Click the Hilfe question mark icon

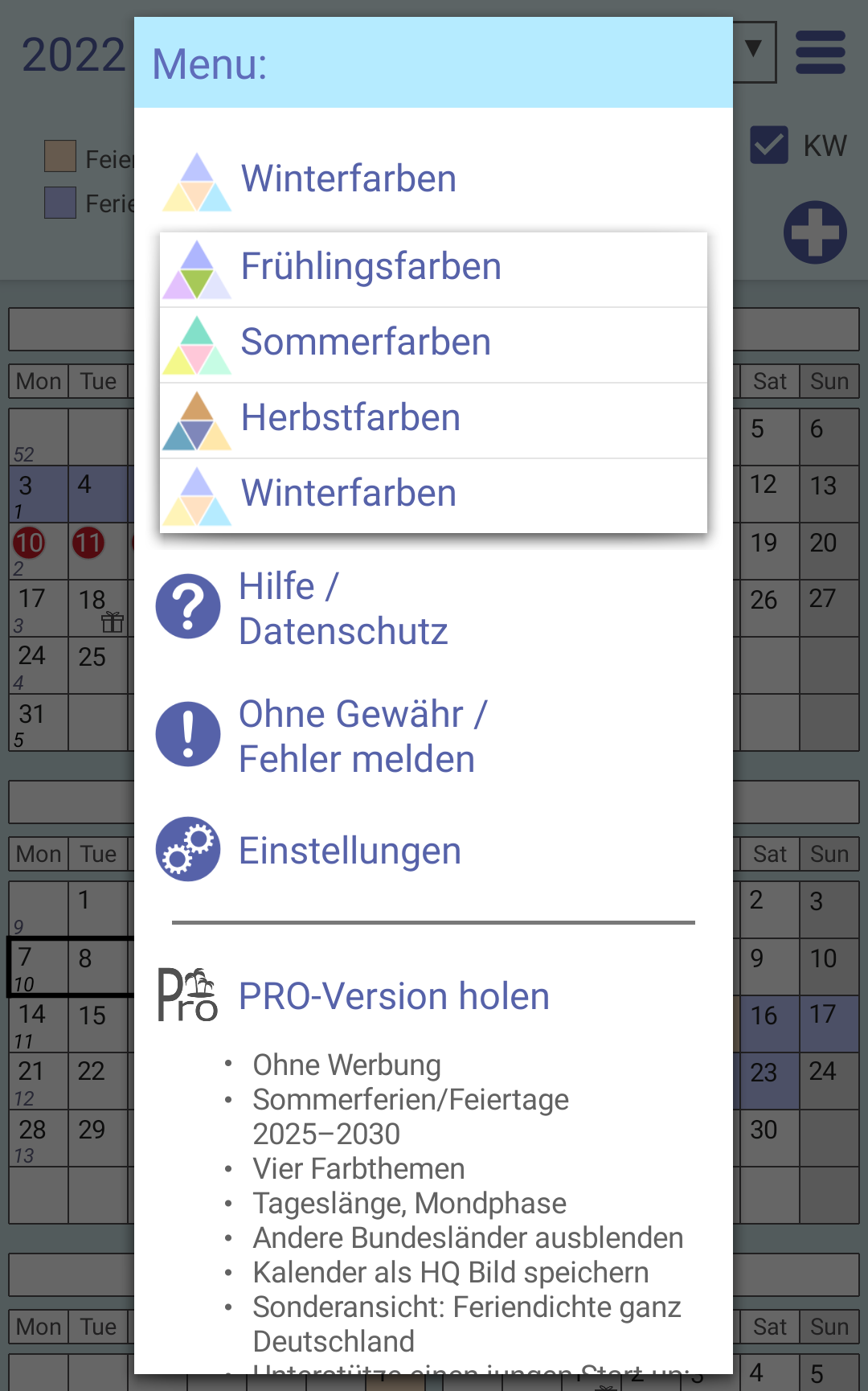188,606
